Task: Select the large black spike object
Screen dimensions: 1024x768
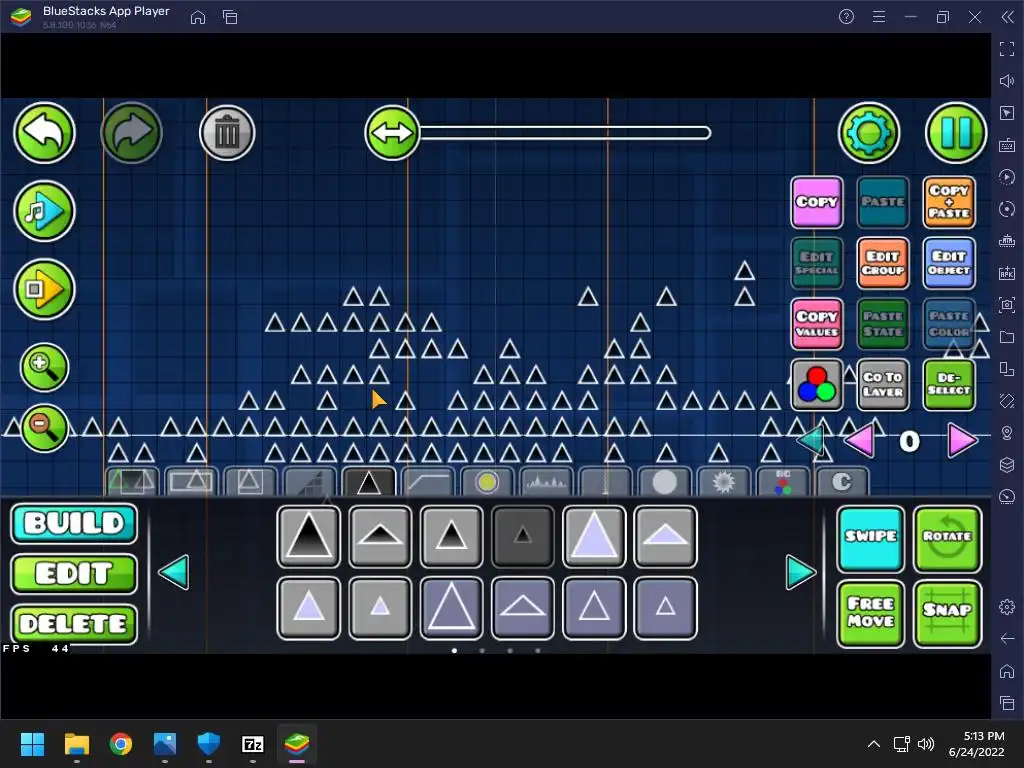Action: pos(309,536)
